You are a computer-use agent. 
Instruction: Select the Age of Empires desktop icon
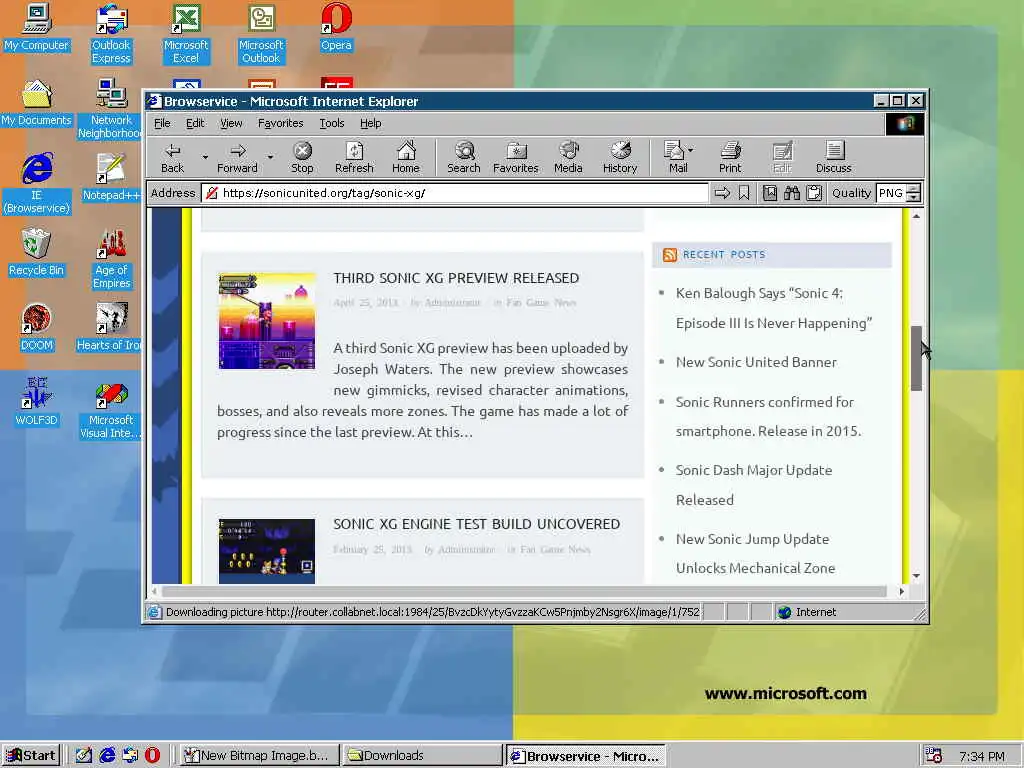(x=111, y=259)
